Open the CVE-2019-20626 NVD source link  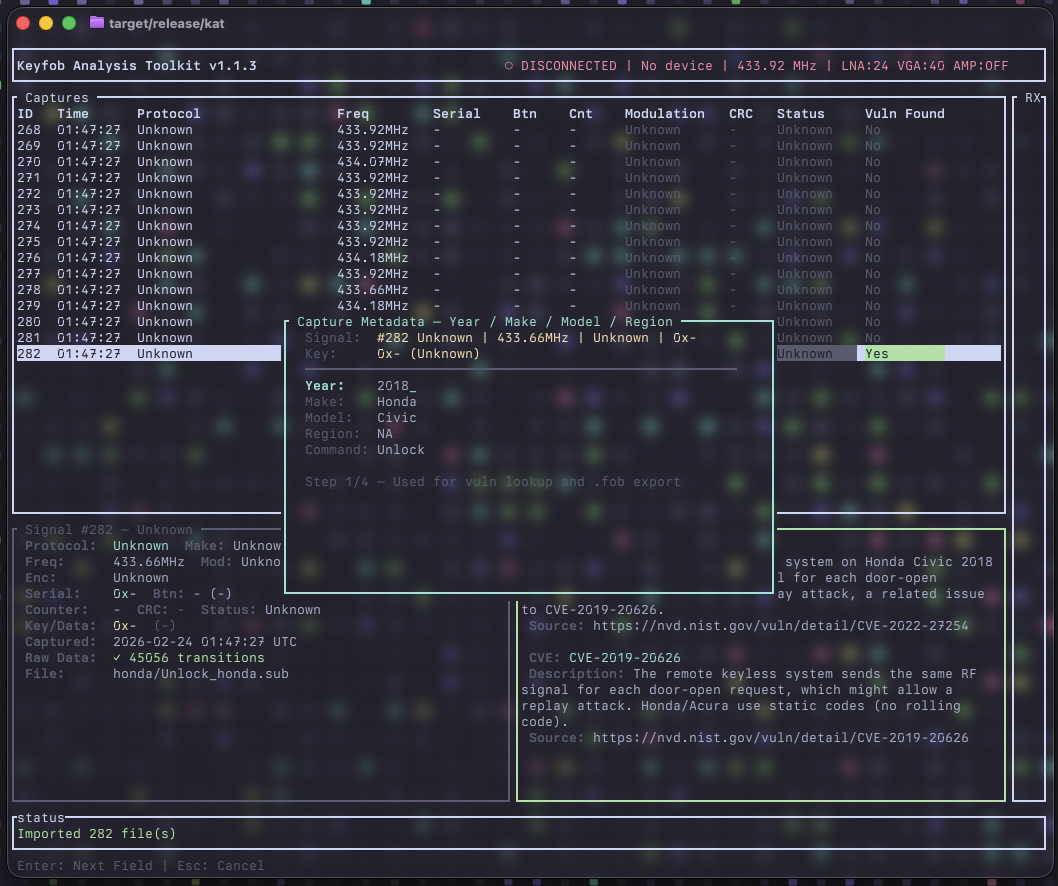(781, 738)
